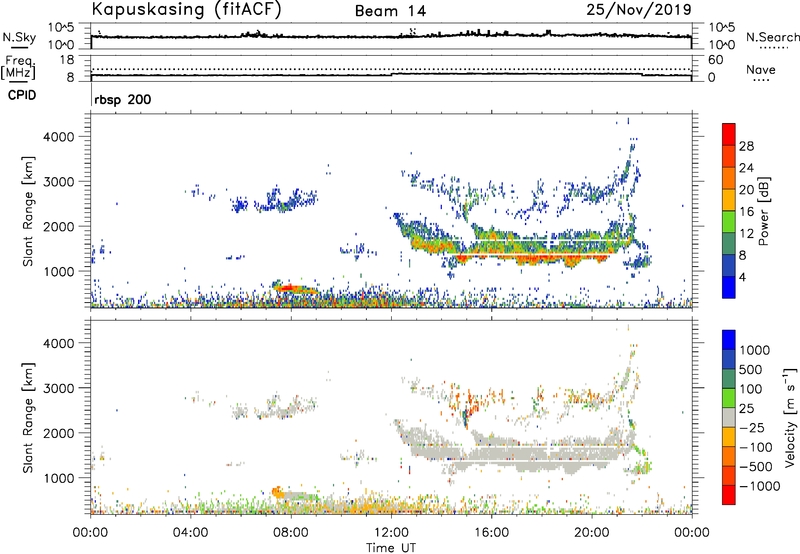Pick the yellow segment of Velocity colorbar
This screenshot has height=554, width=800.
[729, 437]
